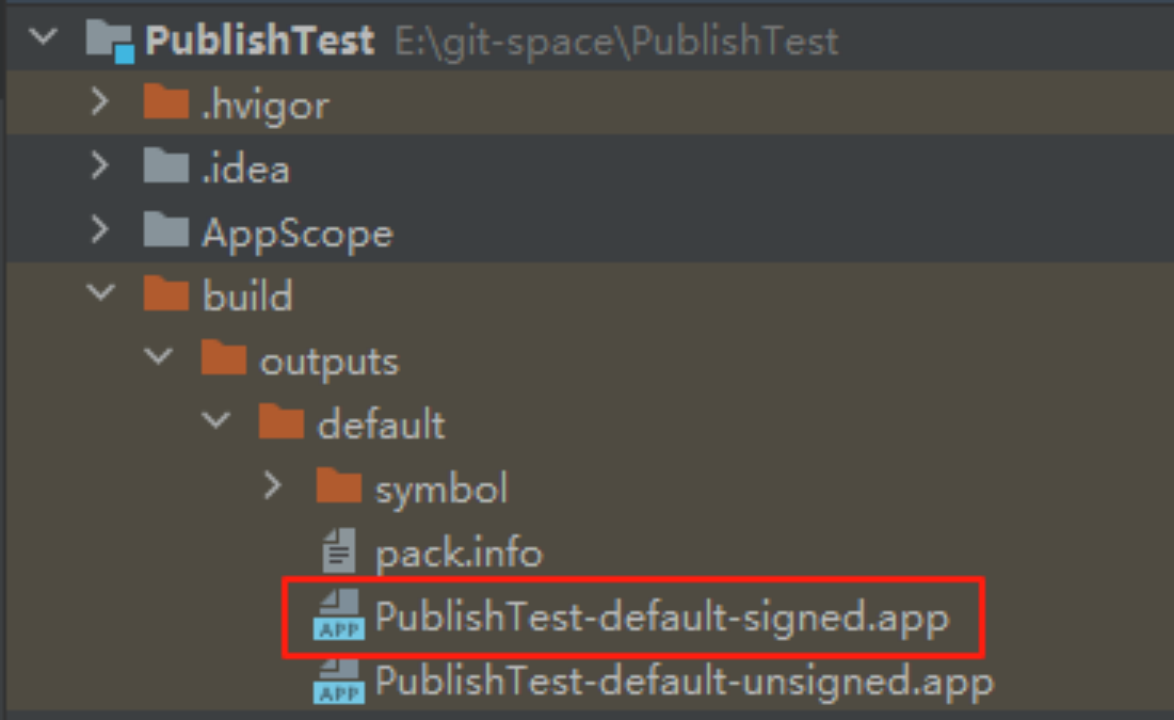Select the pack.info file name

(x=459, y=553)
